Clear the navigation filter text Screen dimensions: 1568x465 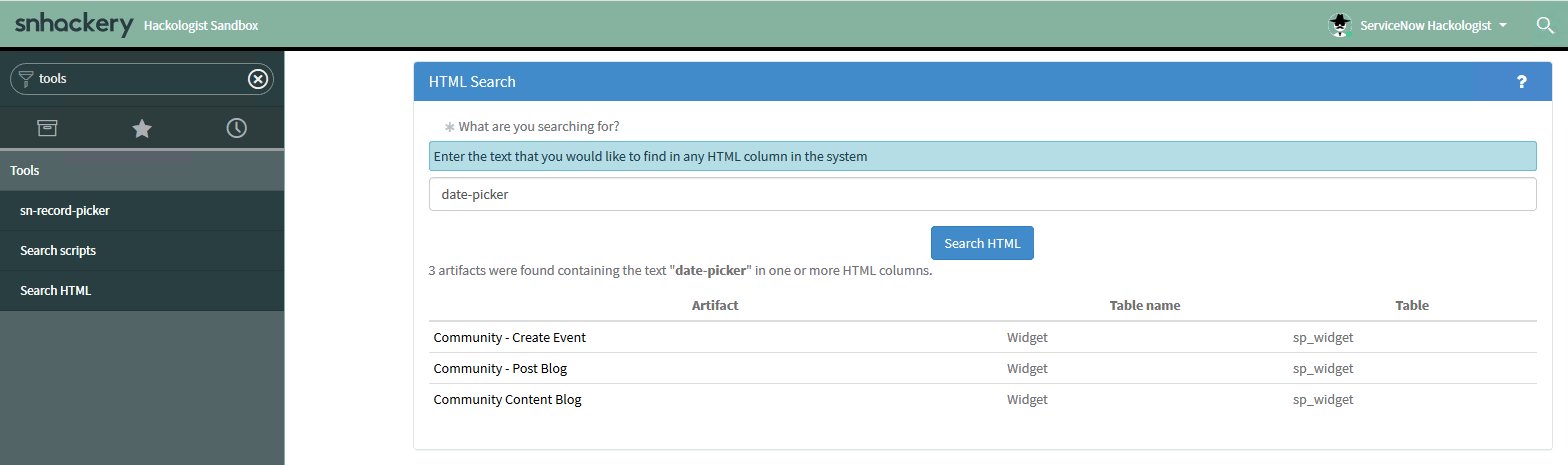pyautogui.click(x=258, y=79)
